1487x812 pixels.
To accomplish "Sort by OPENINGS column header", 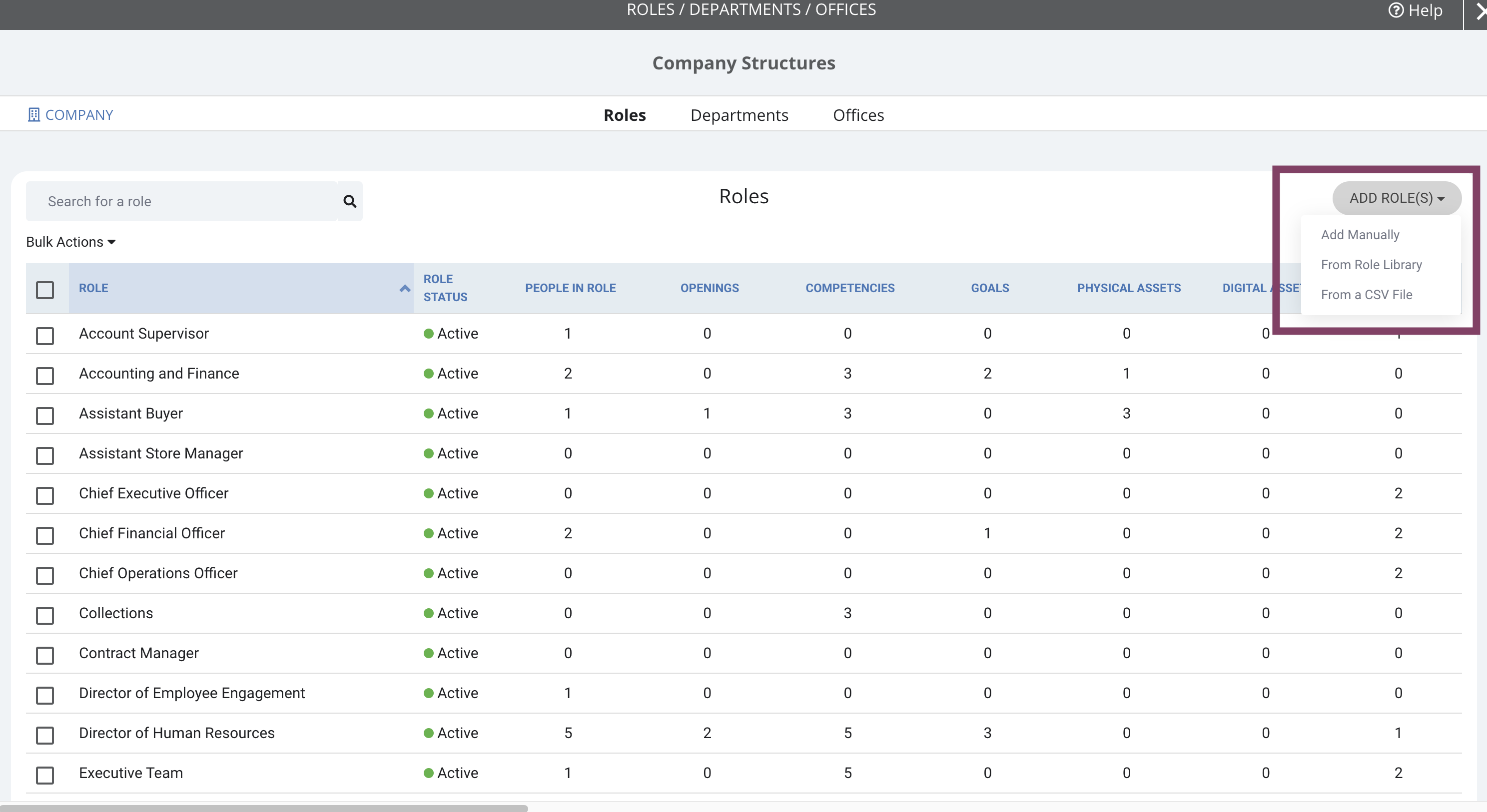I will pos(710,288).
